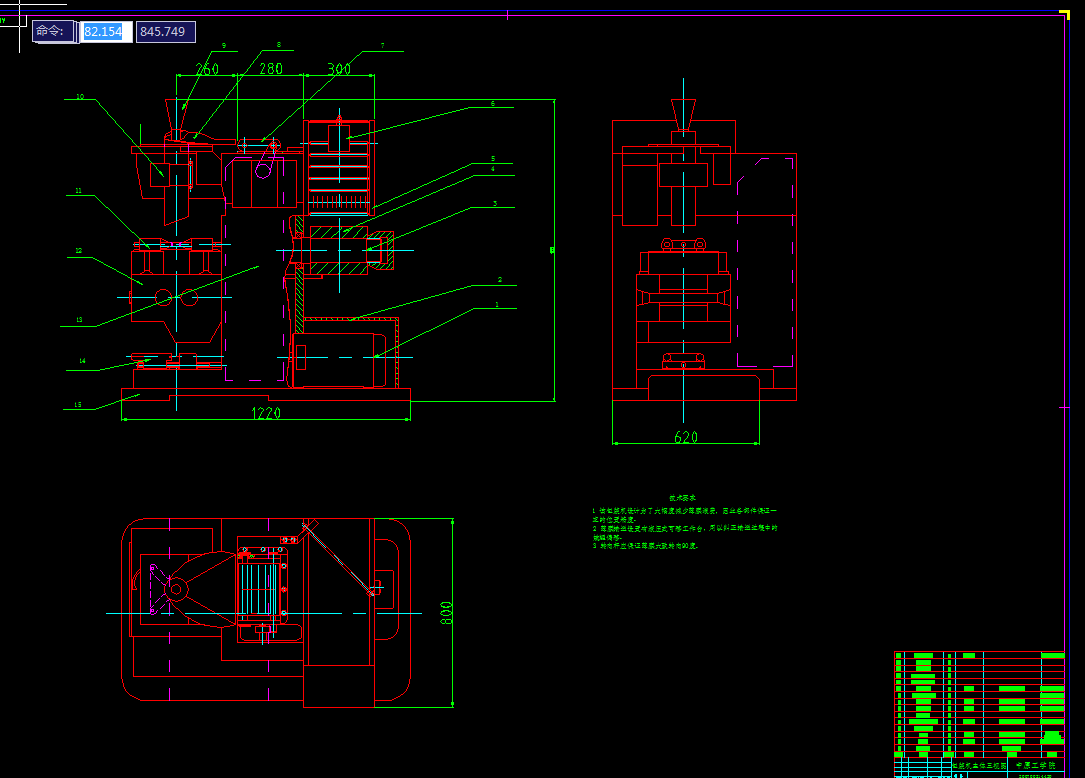Click part callout number 7

click(383, 46)
